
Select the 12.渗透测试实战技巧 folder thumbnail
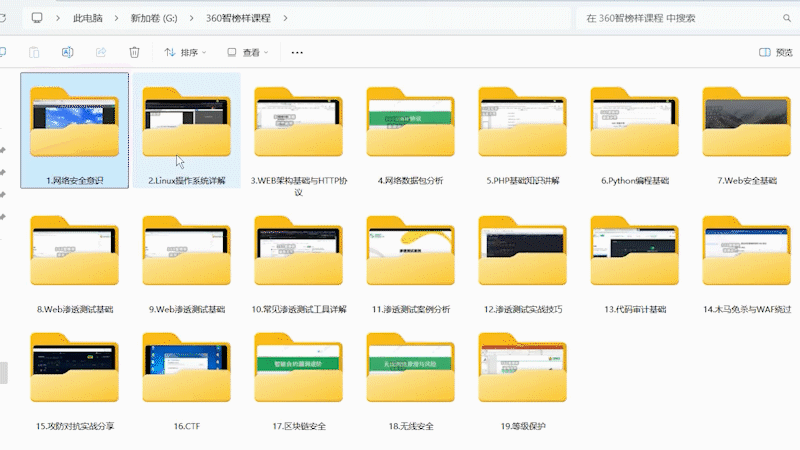[522, 250]
